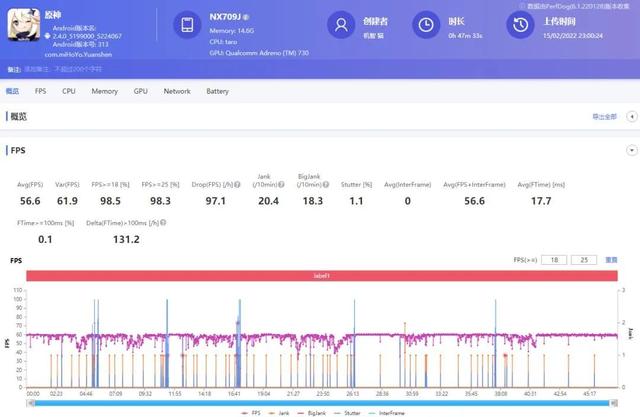The height and width of the screenshot is (417, 640).
Task: Click the reset link beside FPS thresholds
Action: (611, 260)
